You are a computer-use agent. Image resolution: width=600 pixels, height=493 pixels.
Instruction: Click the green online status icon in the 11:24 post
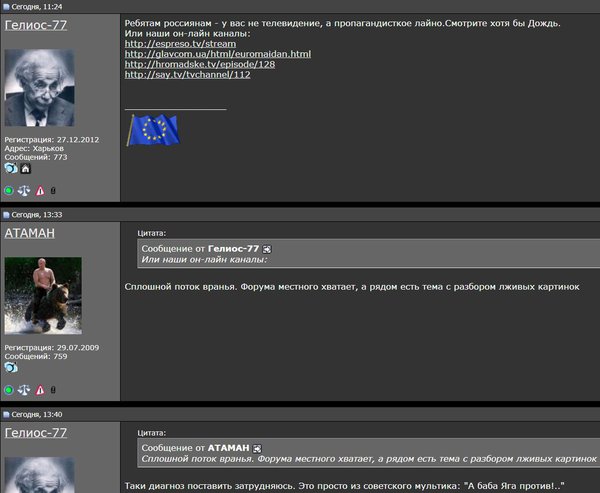coord(9,190)
